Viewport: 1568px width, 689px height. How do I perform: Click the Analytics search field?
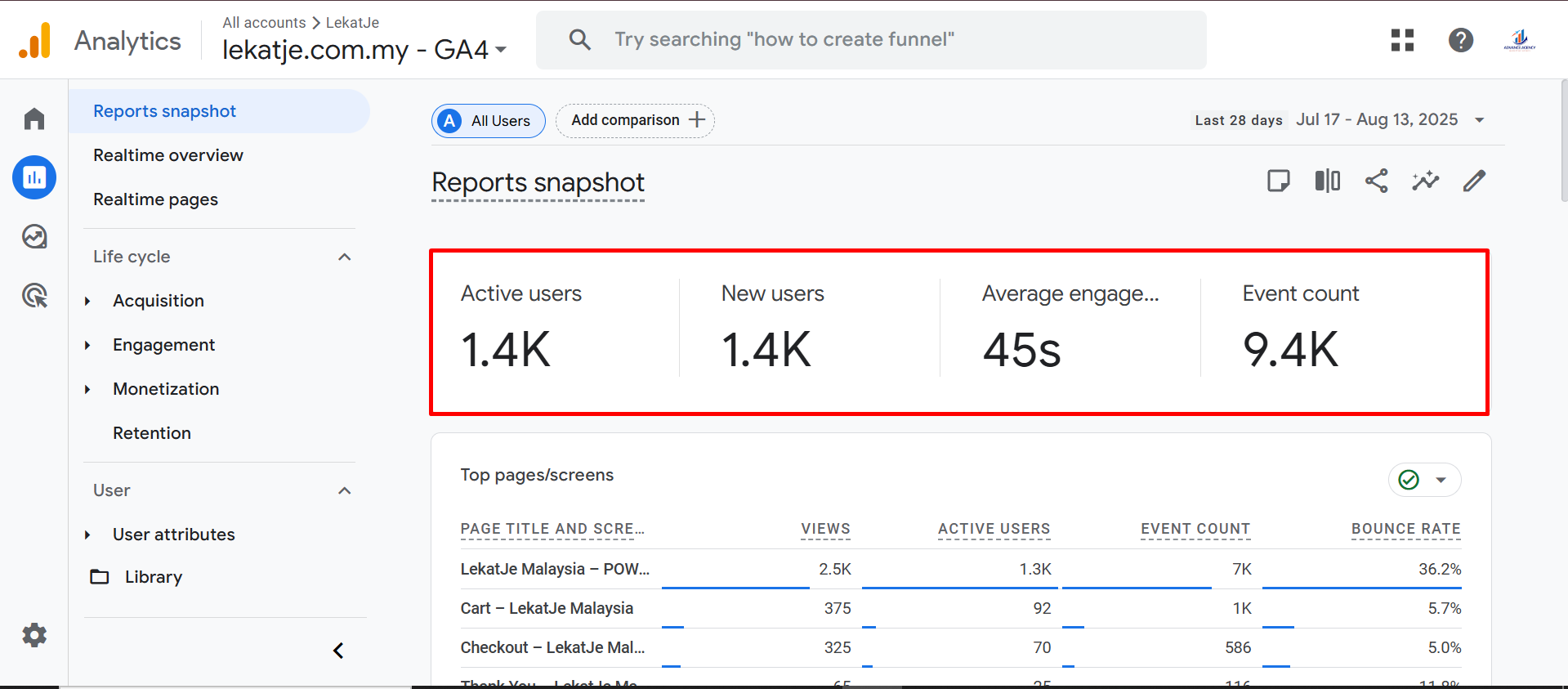870,40
